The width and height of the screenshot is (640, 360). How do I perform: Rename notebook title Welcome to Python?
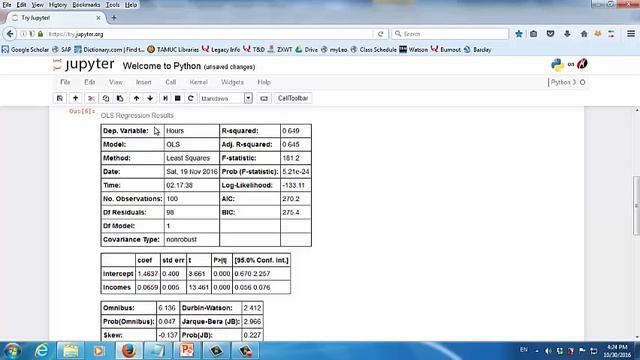[162, 66]
